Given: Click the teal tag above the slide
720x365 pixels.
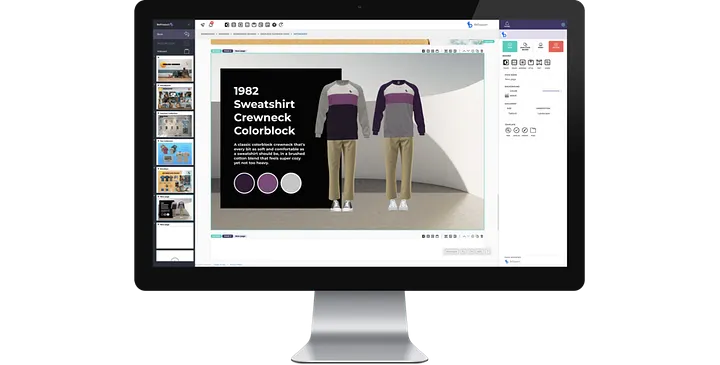Looking at the screenshot, I should pyautogui.click(x=216, y=51).
